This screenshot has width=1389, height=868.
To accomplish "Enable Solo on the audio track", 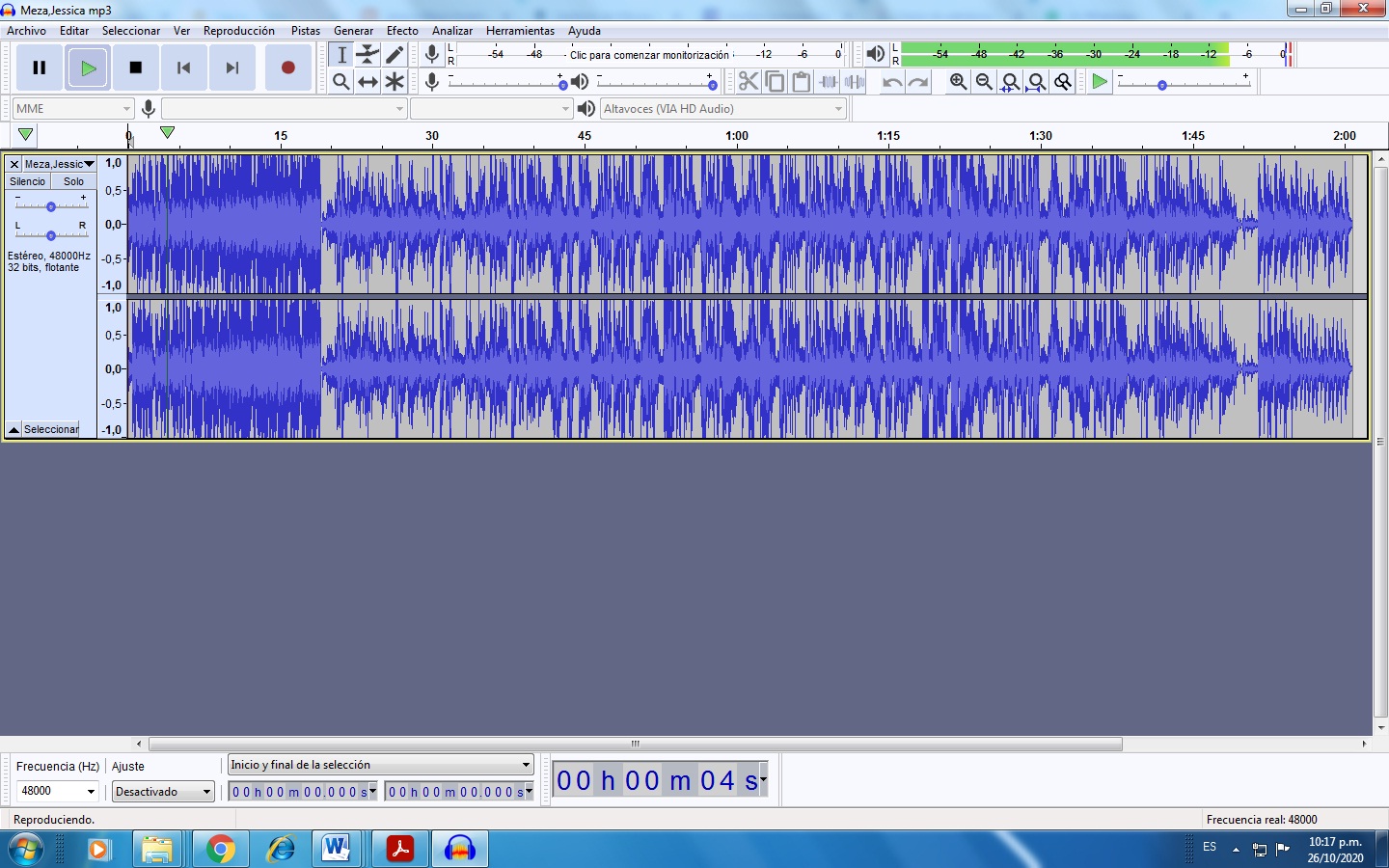I will click(x=73, y=181).
